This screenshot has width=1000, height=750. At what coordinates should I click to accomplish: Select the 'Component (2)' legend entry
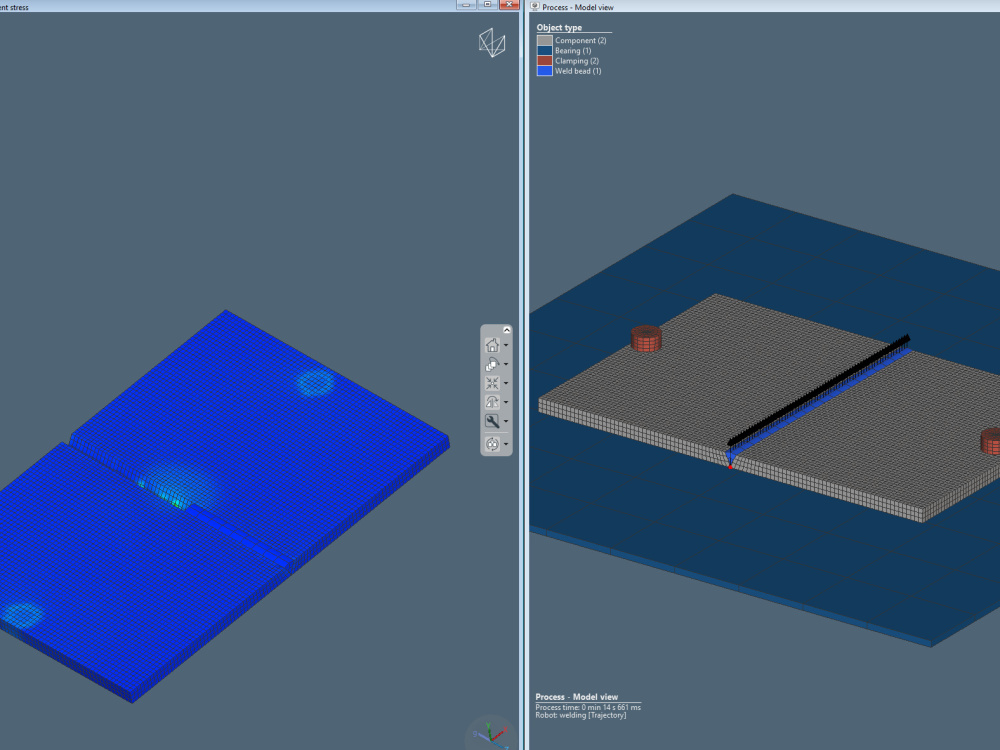click(580, 40)
